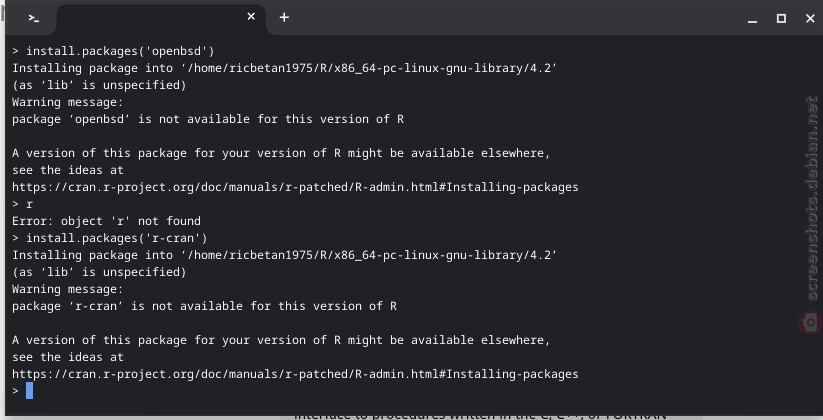
Task: Click the lone "> r" command line
Action: click(x=23, y=204)
